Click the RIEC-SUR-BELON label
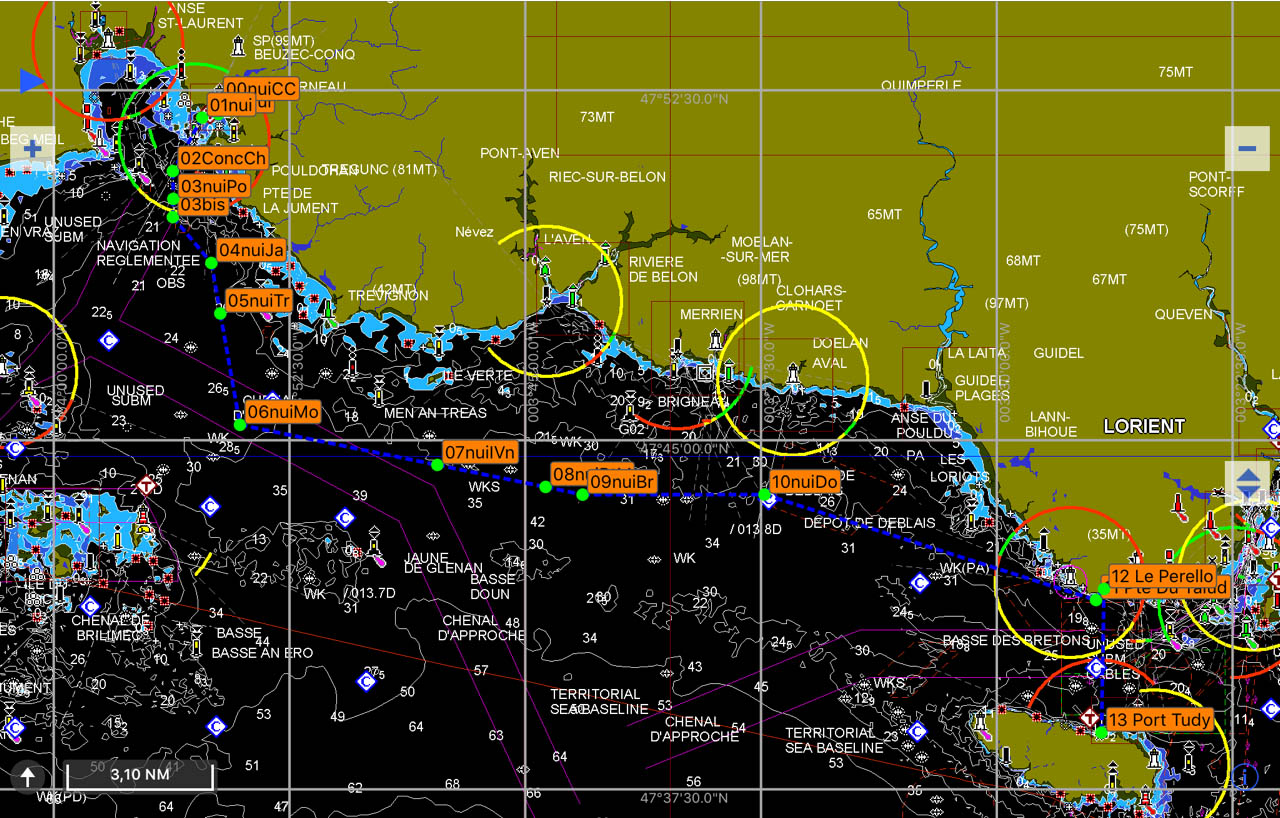This screenshot has width=1280, height=818. [607, 177]
